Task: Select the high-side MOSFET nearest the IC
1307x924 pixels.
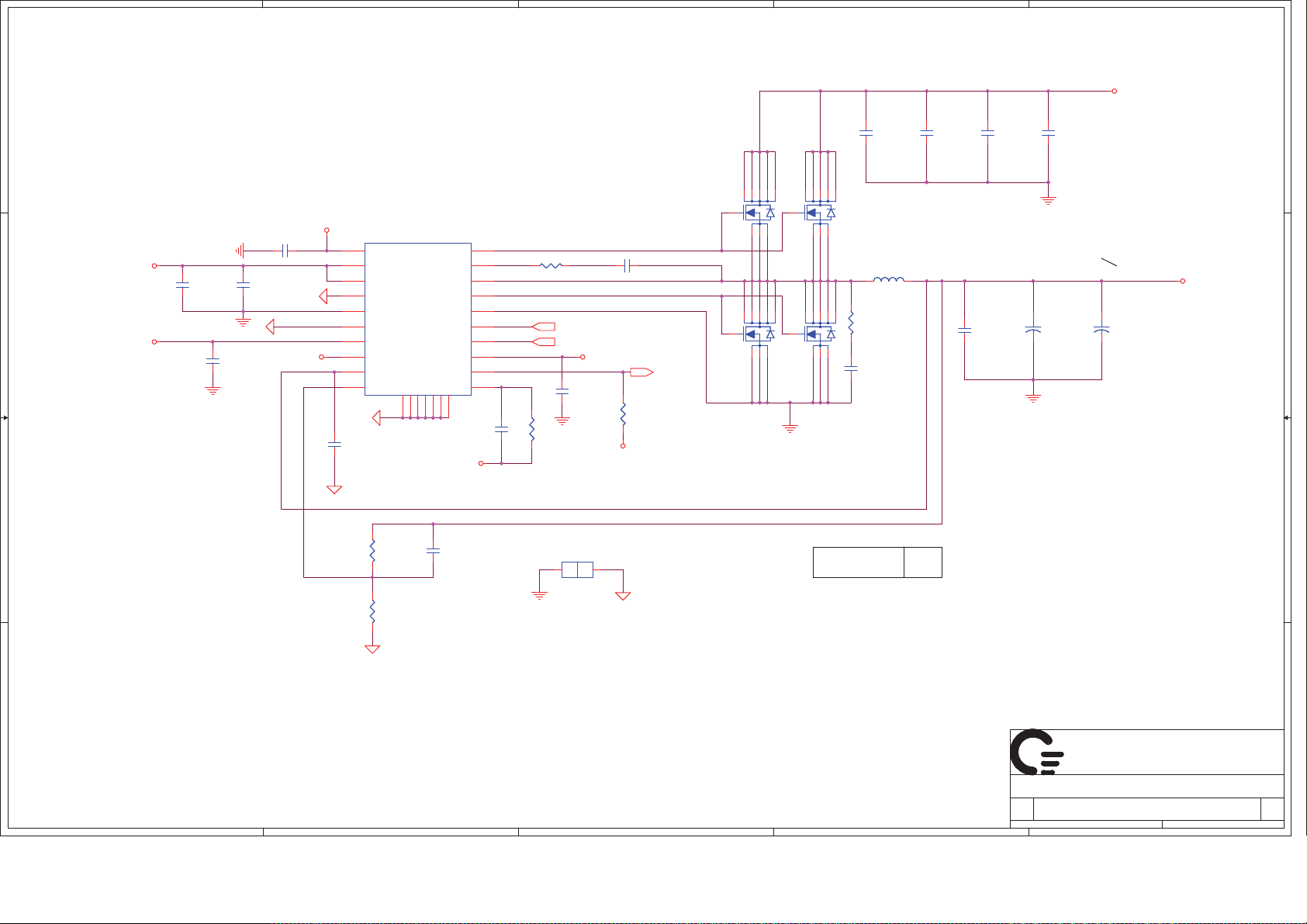Action: (x=759, y=212)
